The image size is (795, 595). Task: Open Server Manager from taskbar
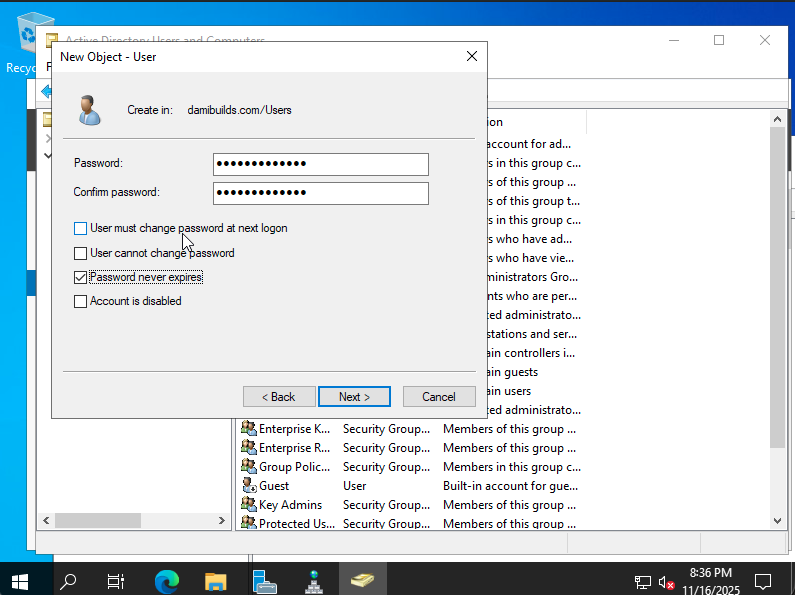point(264,581)
